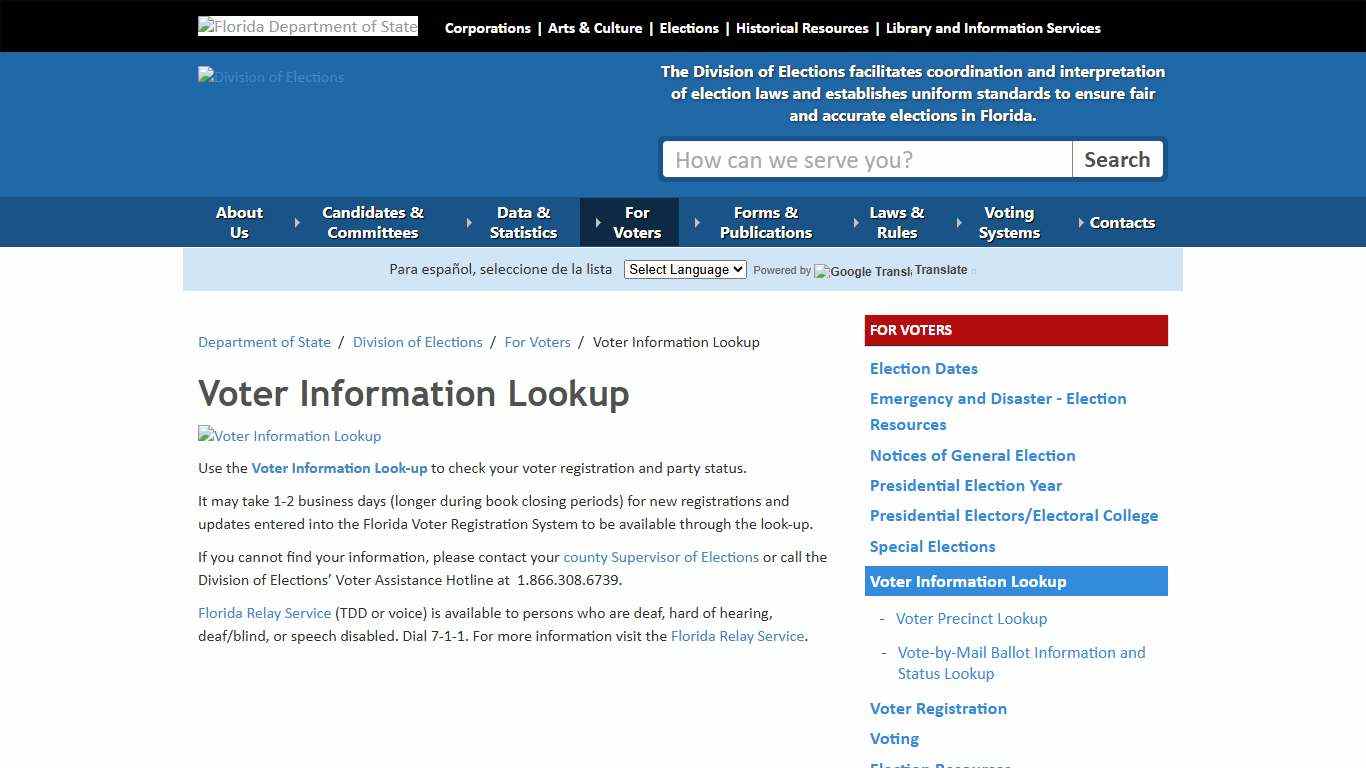This screenshot has height=768, width=1366.
Task: Select Election Dates in the sidebar
Action: pyautogui.click(x=923, y=368)
